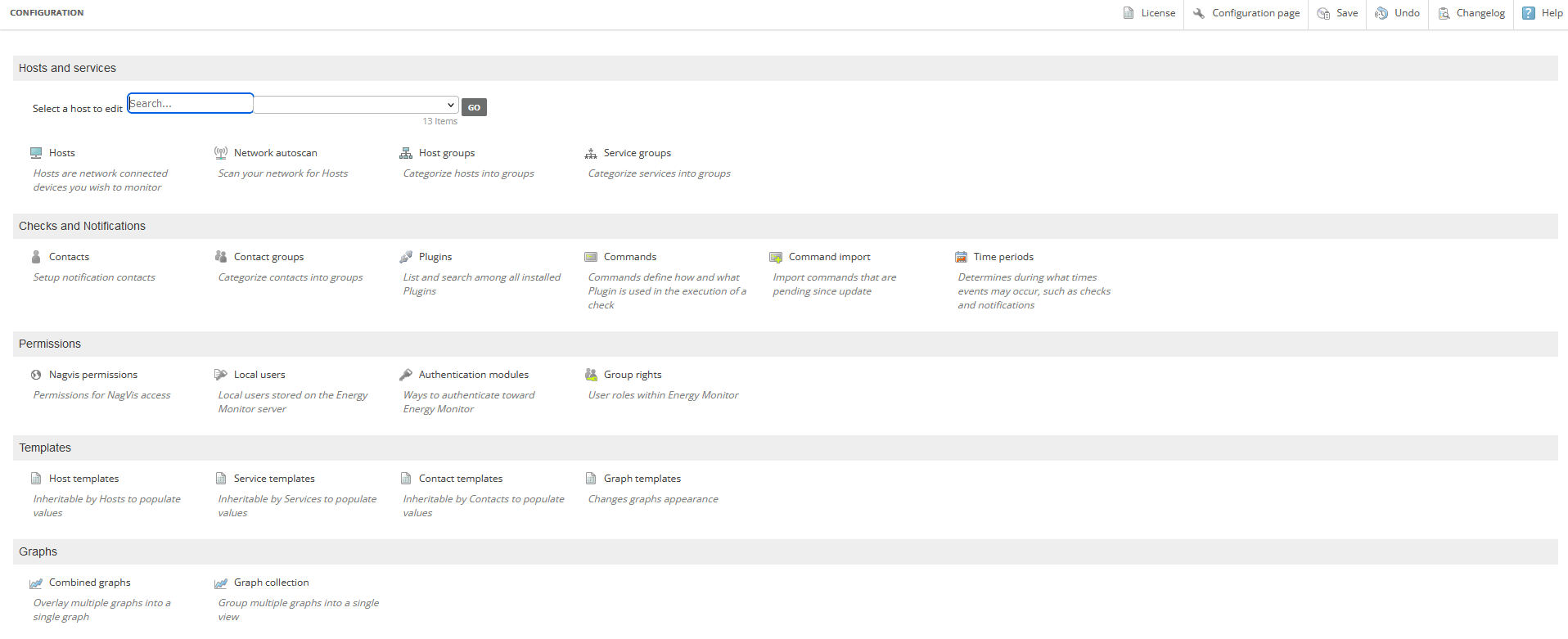
Task: Click the Host templates document icon
Action: [36, 479]
